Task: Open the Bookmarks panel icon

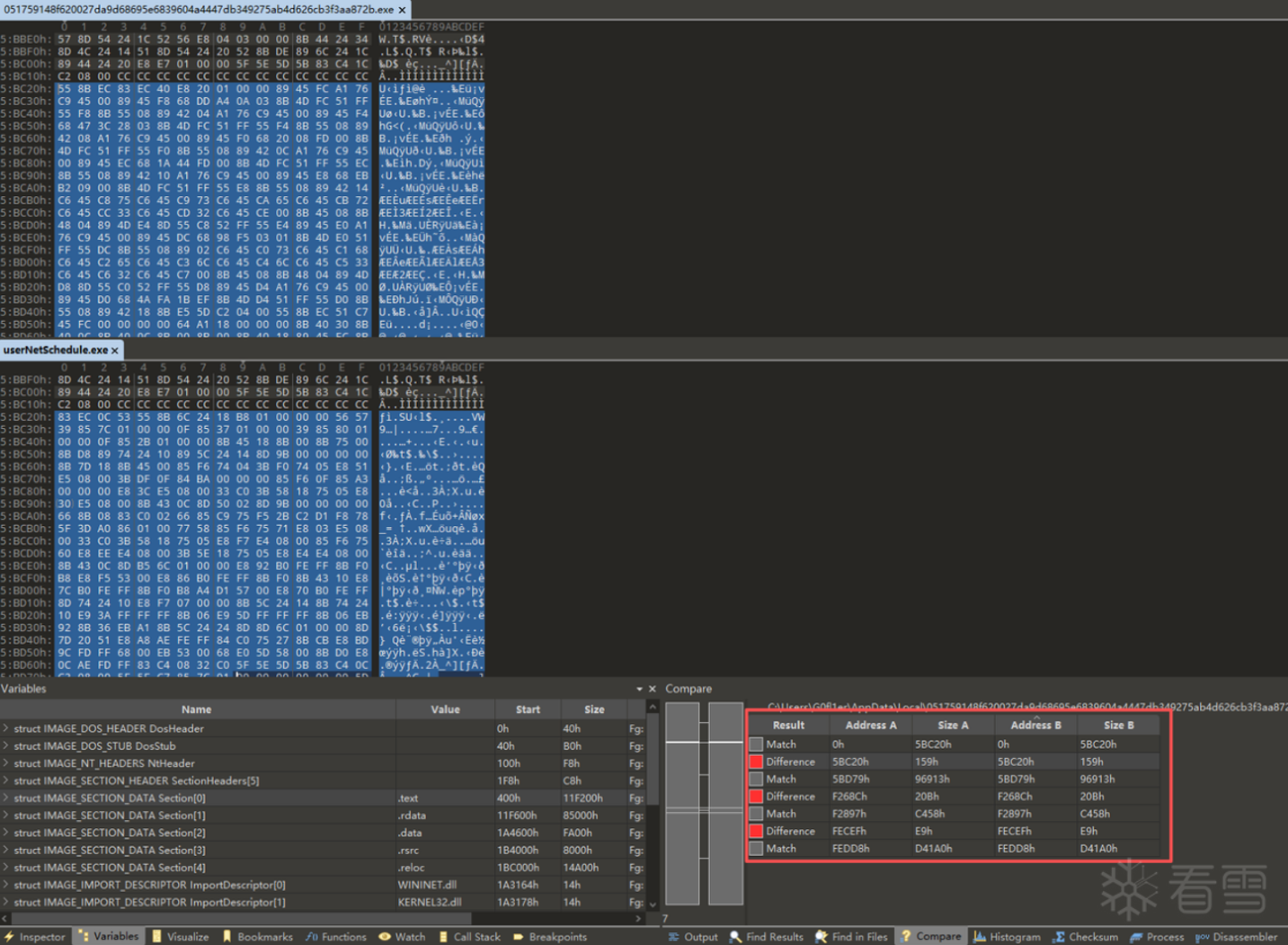Action: (227, 937)
